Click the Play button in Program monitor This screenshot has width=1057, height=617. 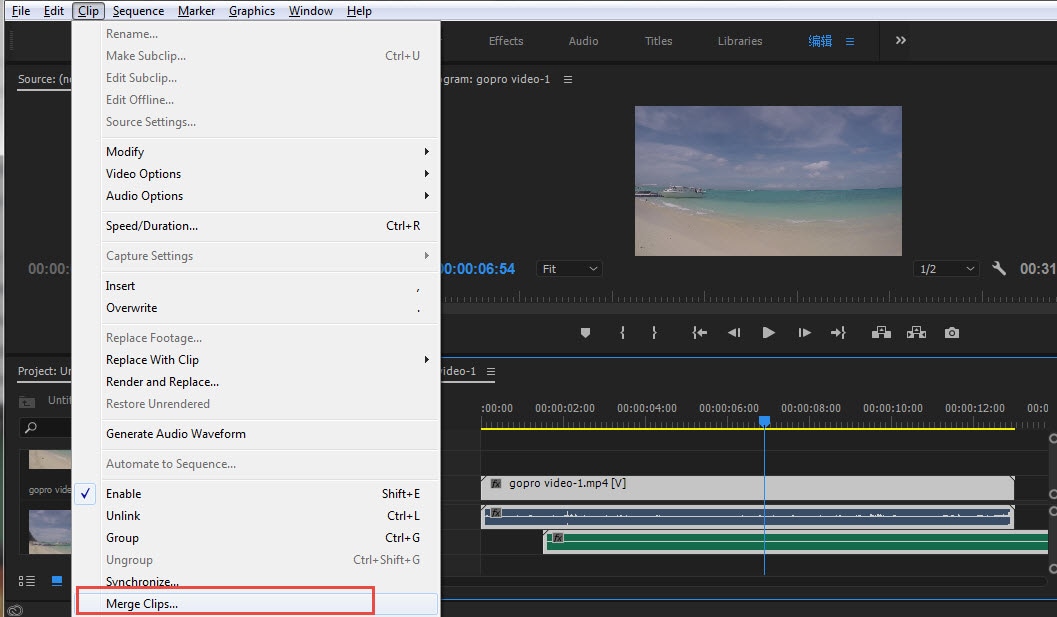coord(768,333)
